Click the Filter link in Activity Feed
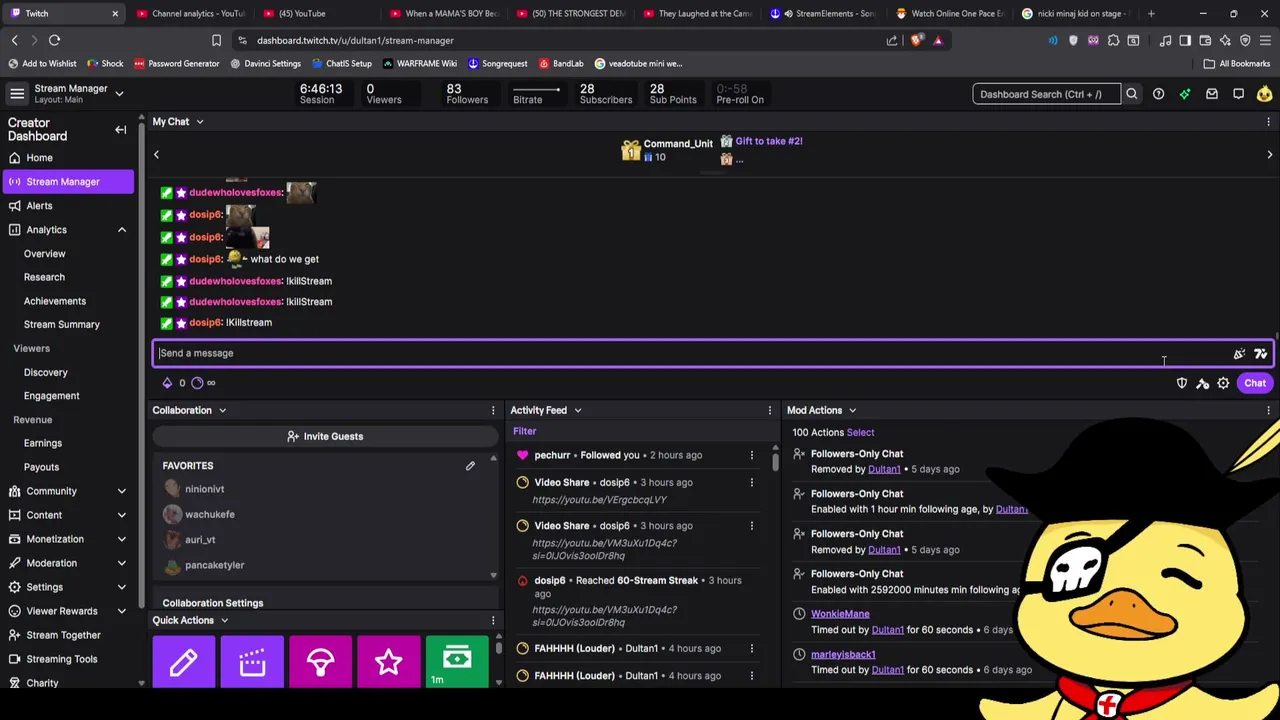1280x720 pixels. (525, 431)
